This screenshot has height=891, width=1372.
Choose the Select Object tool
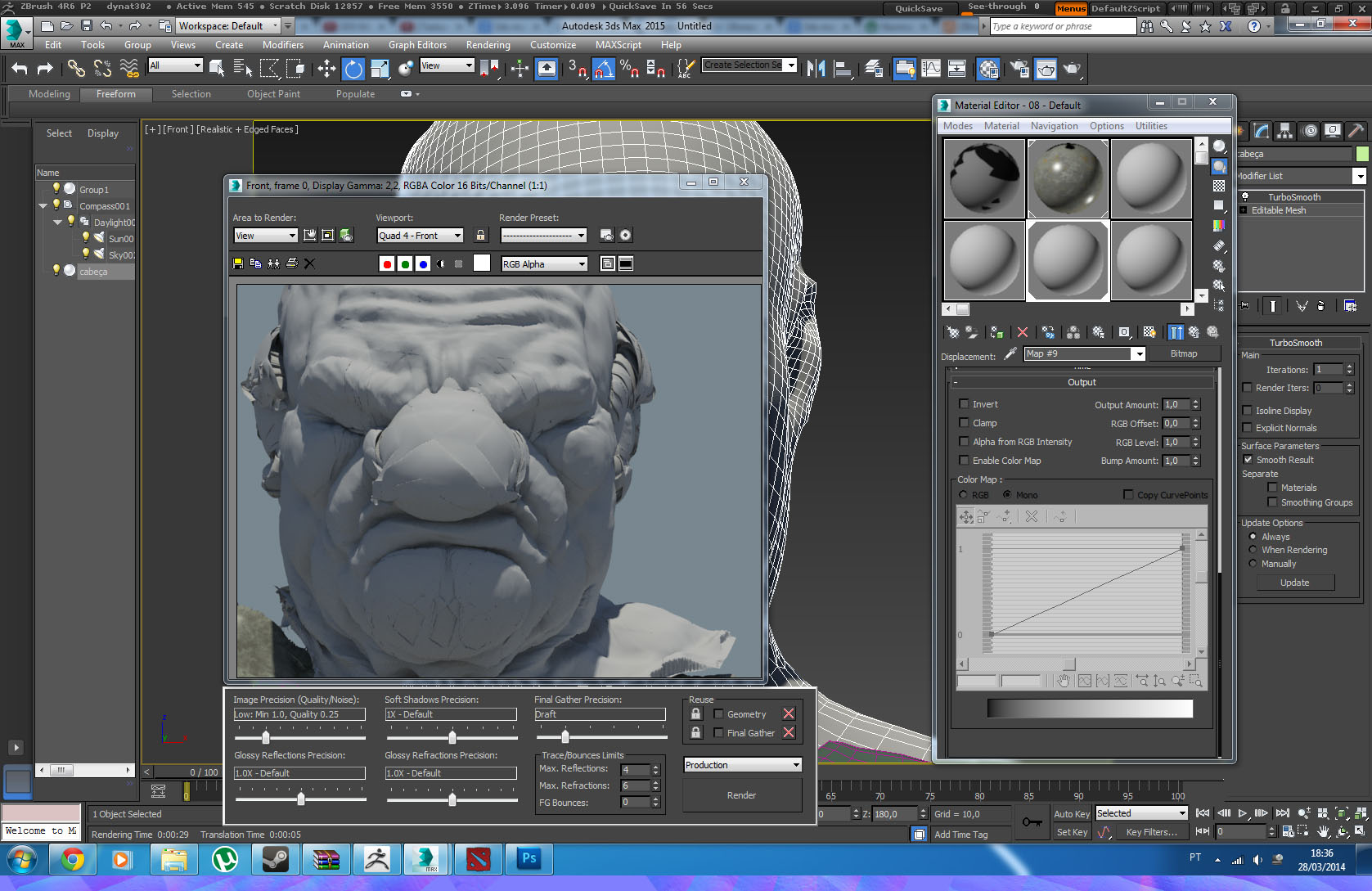217,69
